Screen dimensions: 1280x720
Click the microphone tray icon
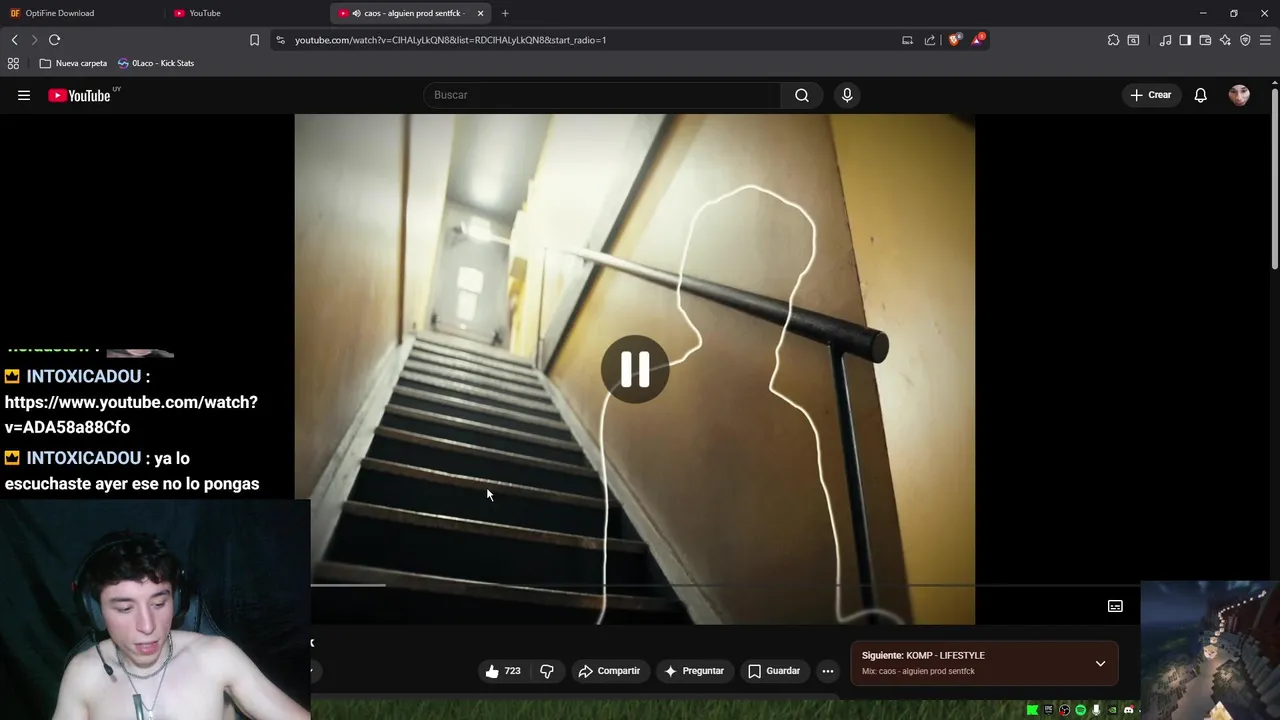point(1096,710)
